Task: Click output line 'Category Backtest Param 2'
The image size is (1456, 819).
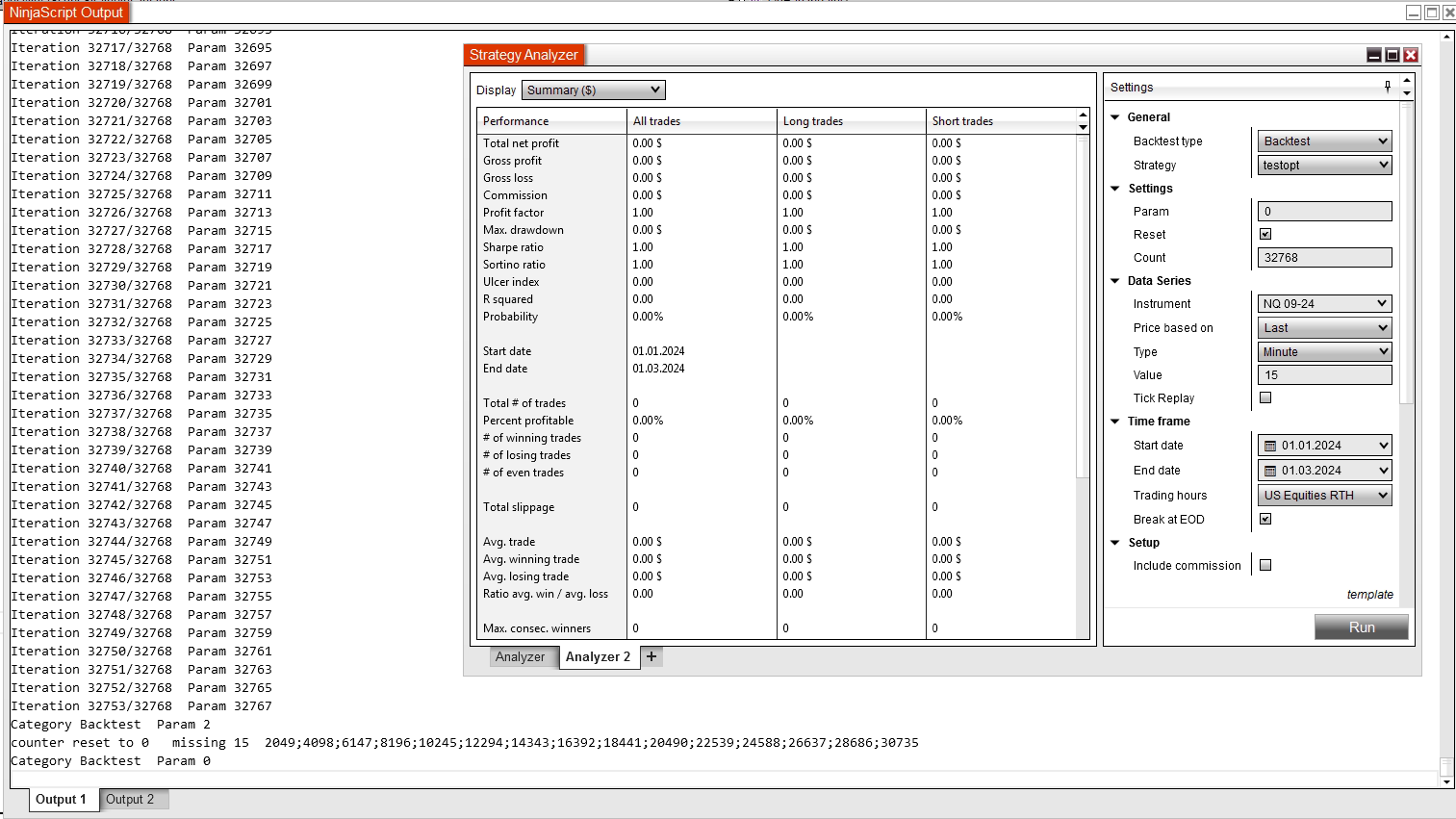Action: pos(111,725)
